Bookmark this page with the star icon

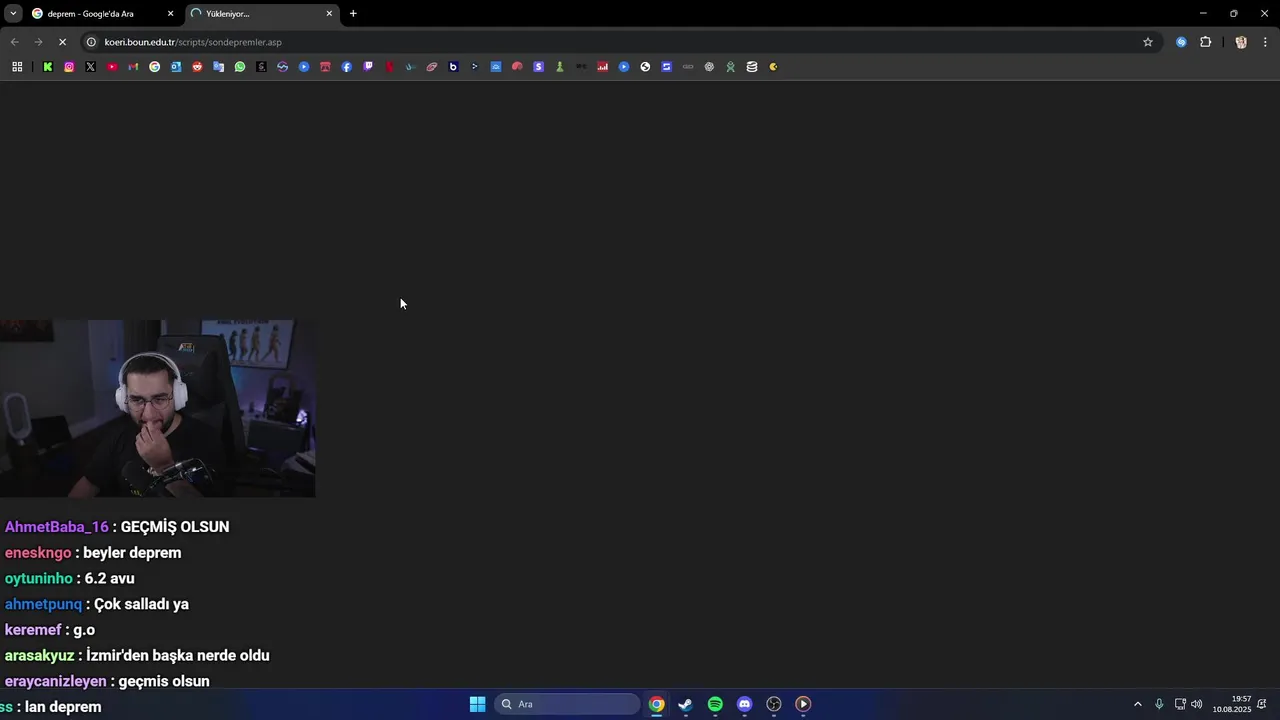(1148, 42)
